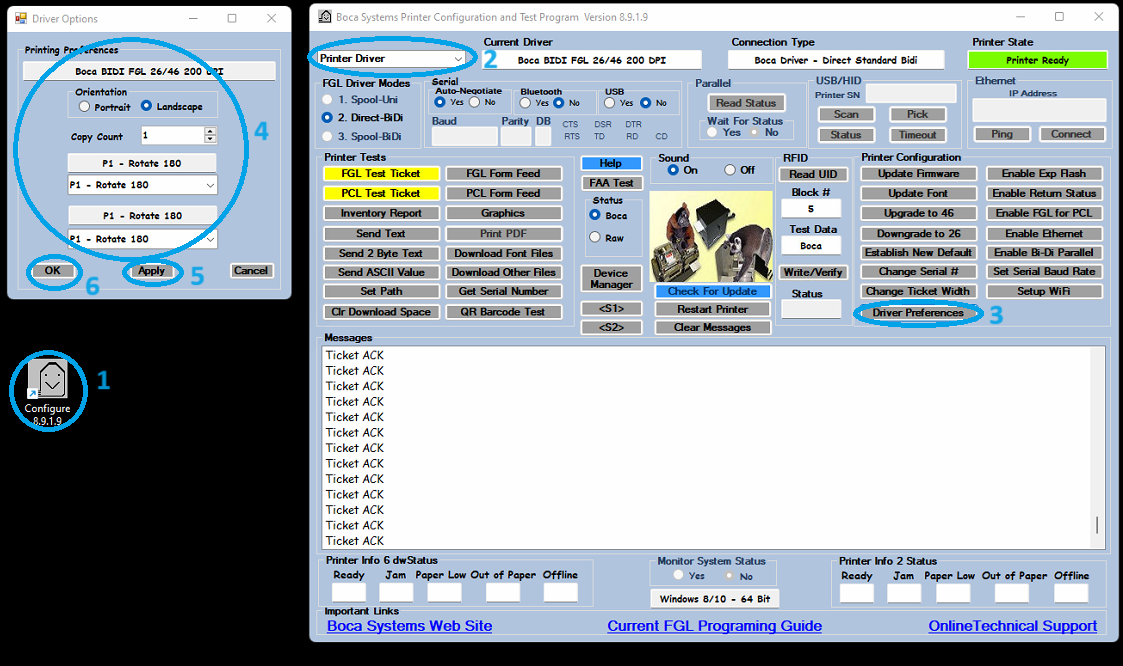
Task: Open the Configure 8.9.1.9 desktop shortcut
Action: pyautogui.click(x=47, y=391)
